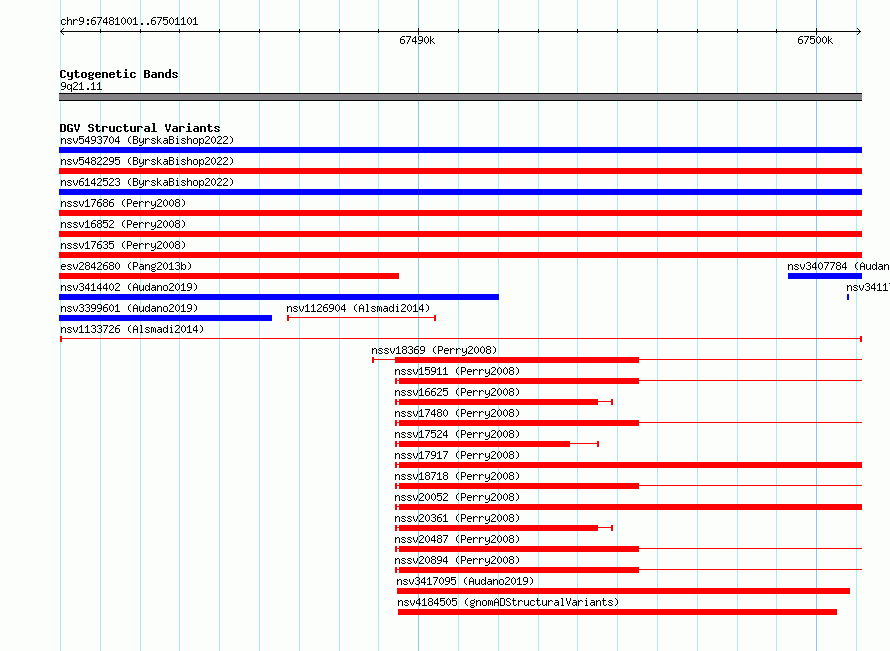Click the red bar of variant nssv17635
This screenshot has height=651, width=890.
pyautogui.click(x=460, y=255)
